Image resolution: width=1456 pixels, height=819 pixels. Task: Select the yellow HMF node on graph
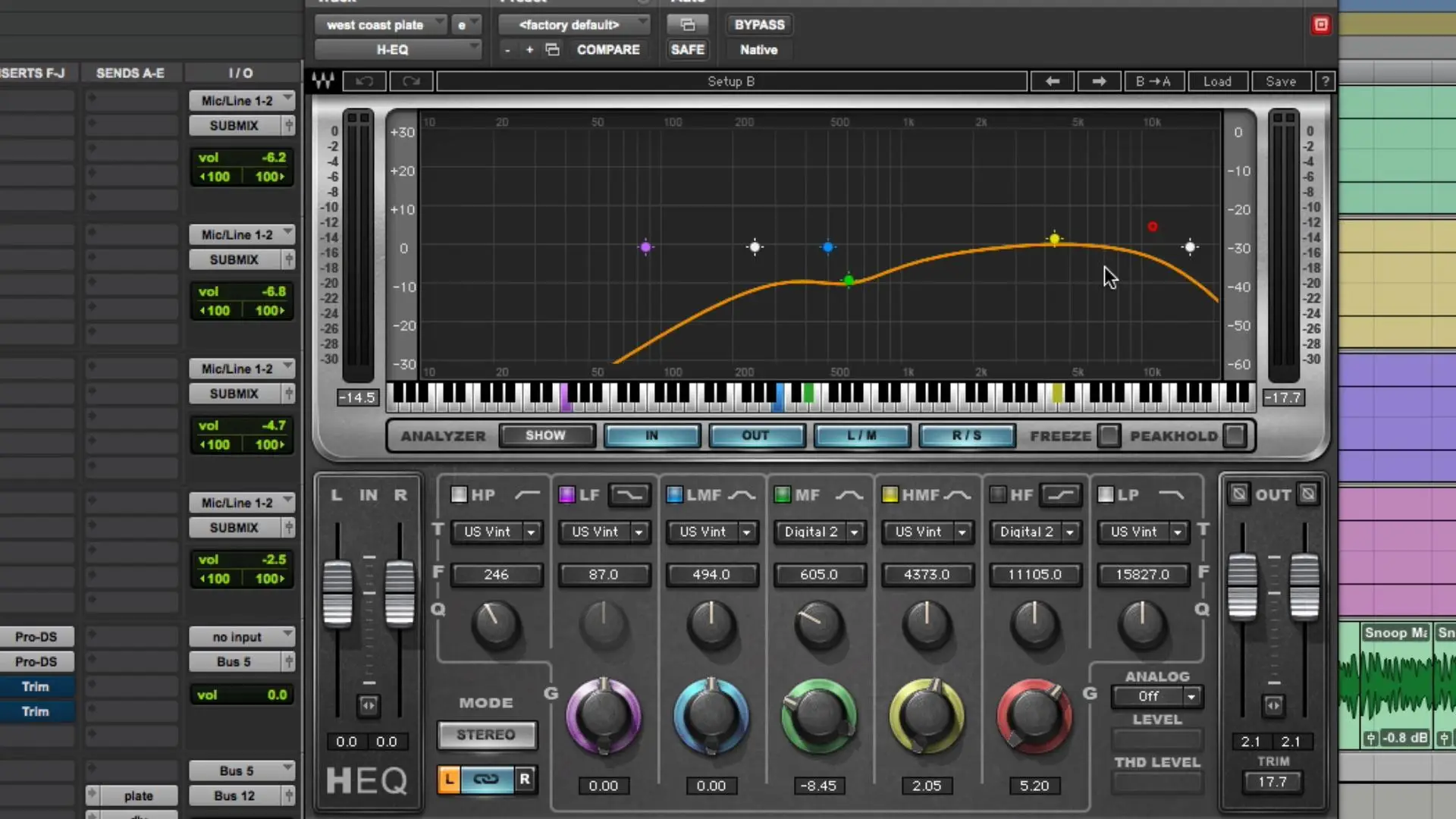click(1054, 239)
